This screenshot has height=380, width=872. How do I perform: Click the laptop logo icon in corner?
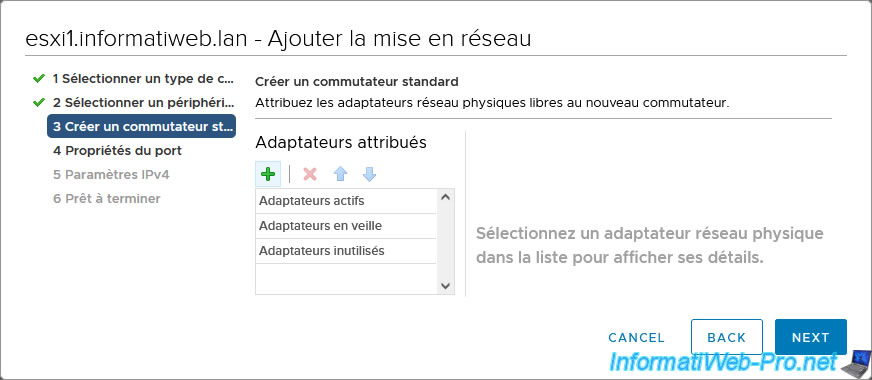tap(854, 364)
